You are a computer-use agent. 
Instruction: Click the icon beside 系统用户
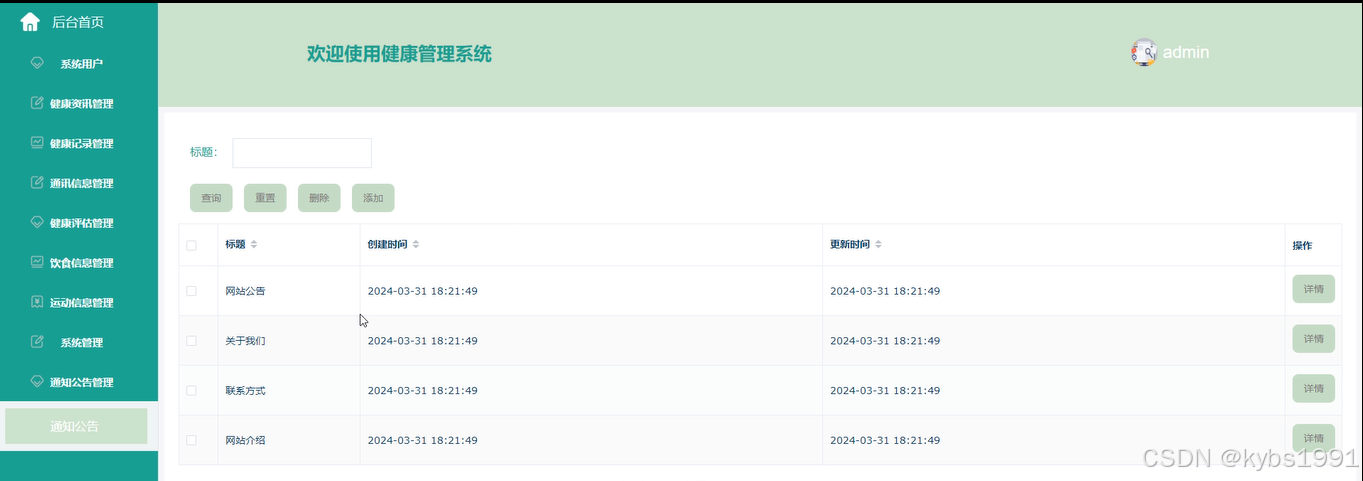pyautogui.click(x=38, y=63)
